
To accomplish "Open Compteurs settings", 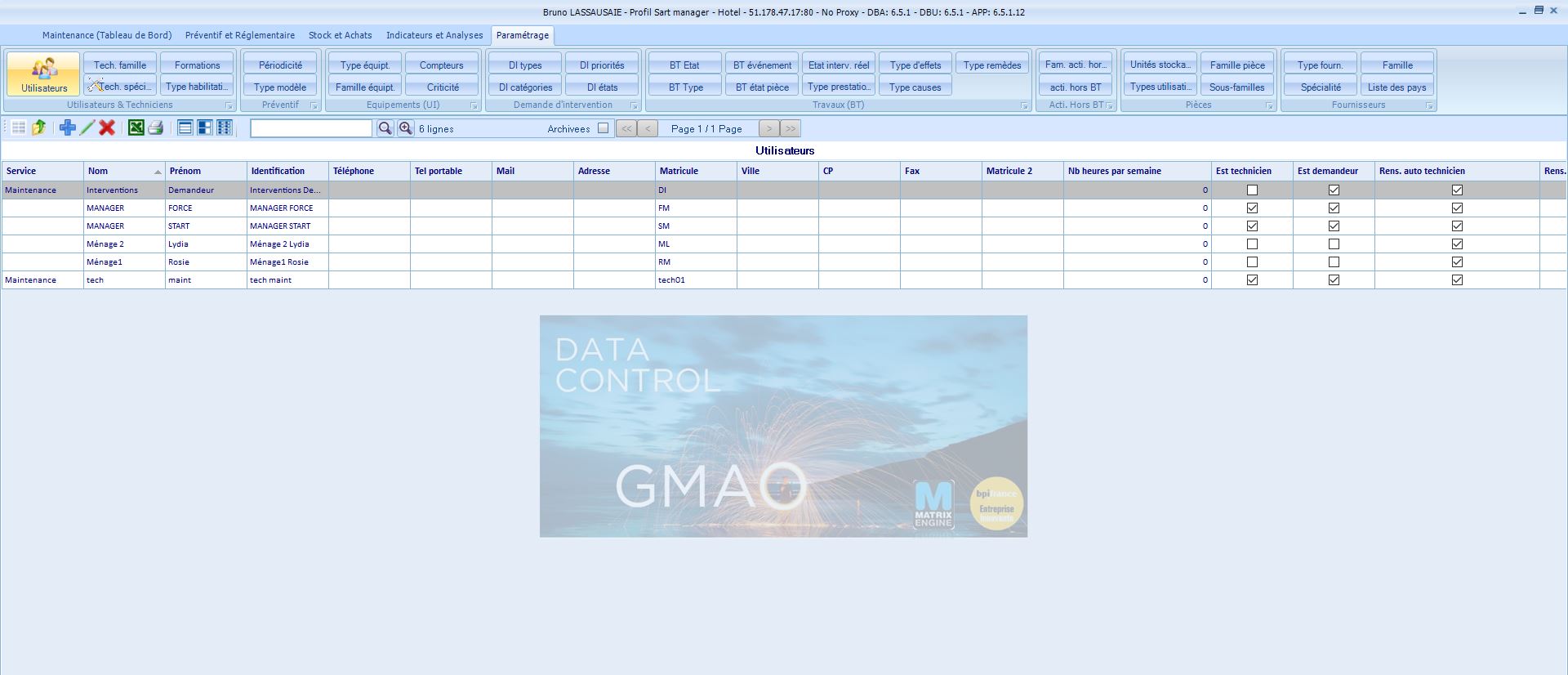I will pos(442,65).
